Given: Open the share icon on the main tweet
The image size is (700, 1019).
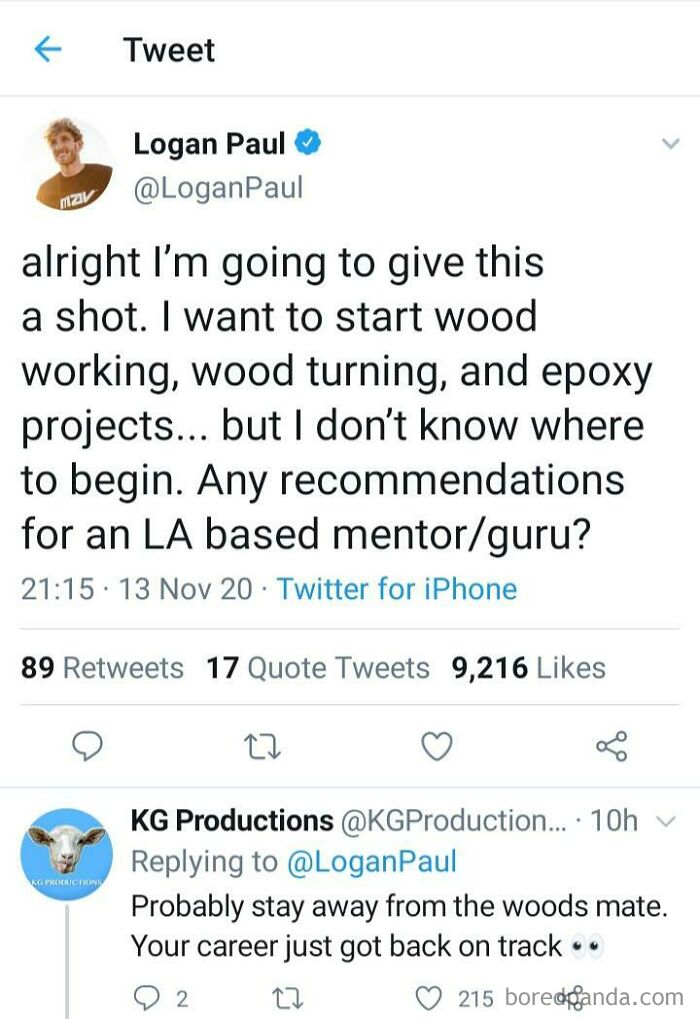Looking at the screenshot, I should 611,744.
